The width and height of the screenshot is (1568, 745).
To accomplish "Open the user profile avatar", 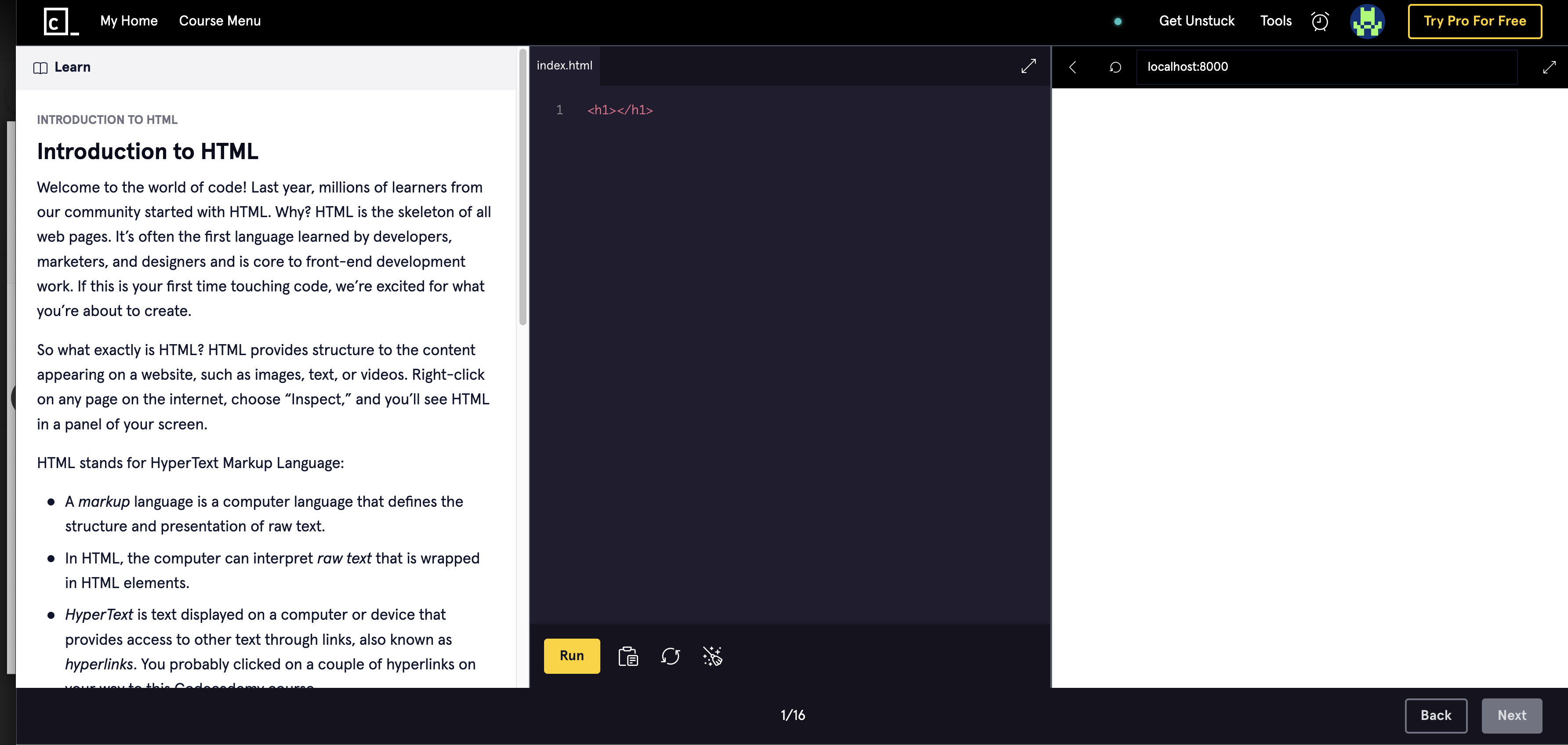I will click(1367, 21).
